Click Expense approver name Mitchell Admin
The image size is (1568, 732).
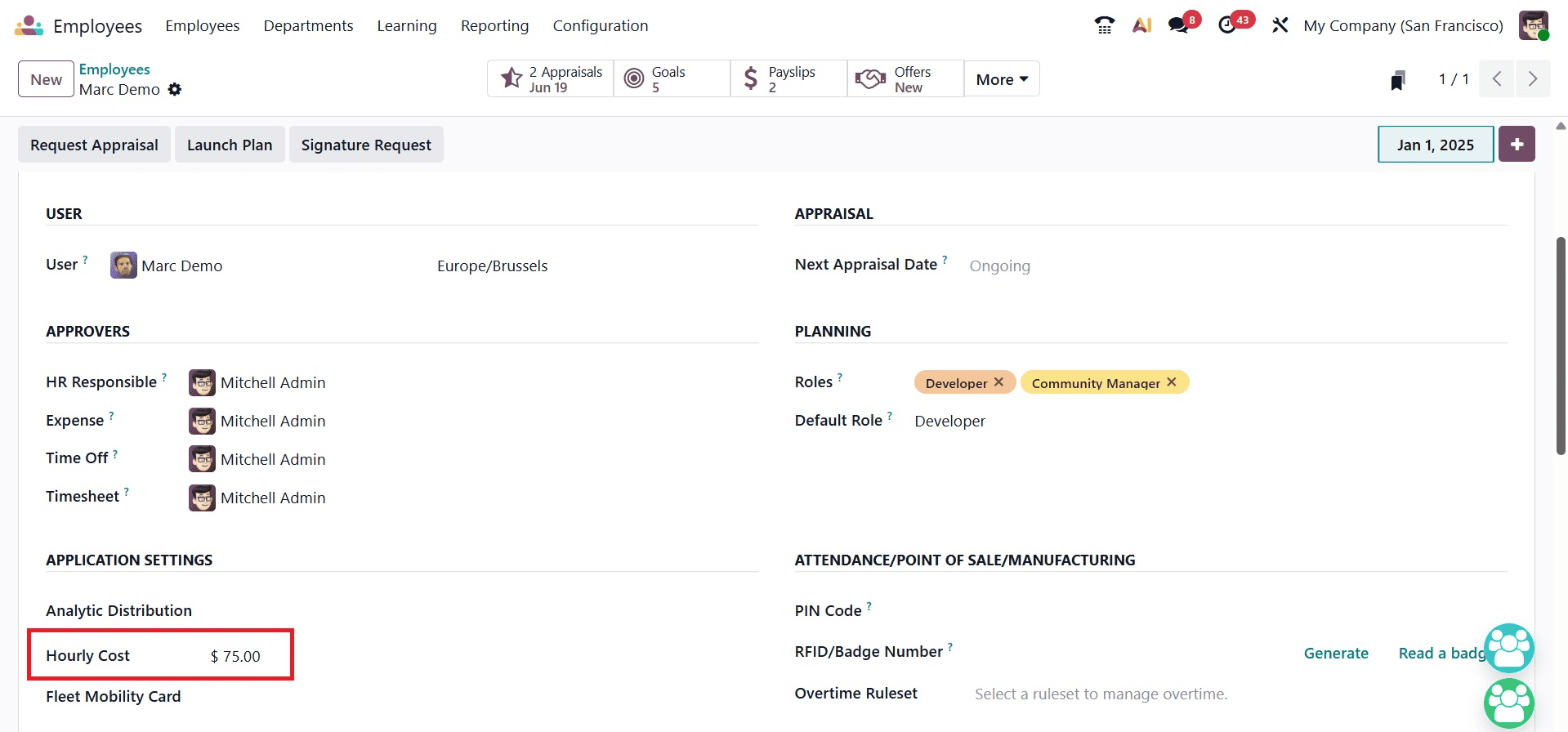(273, 421)
